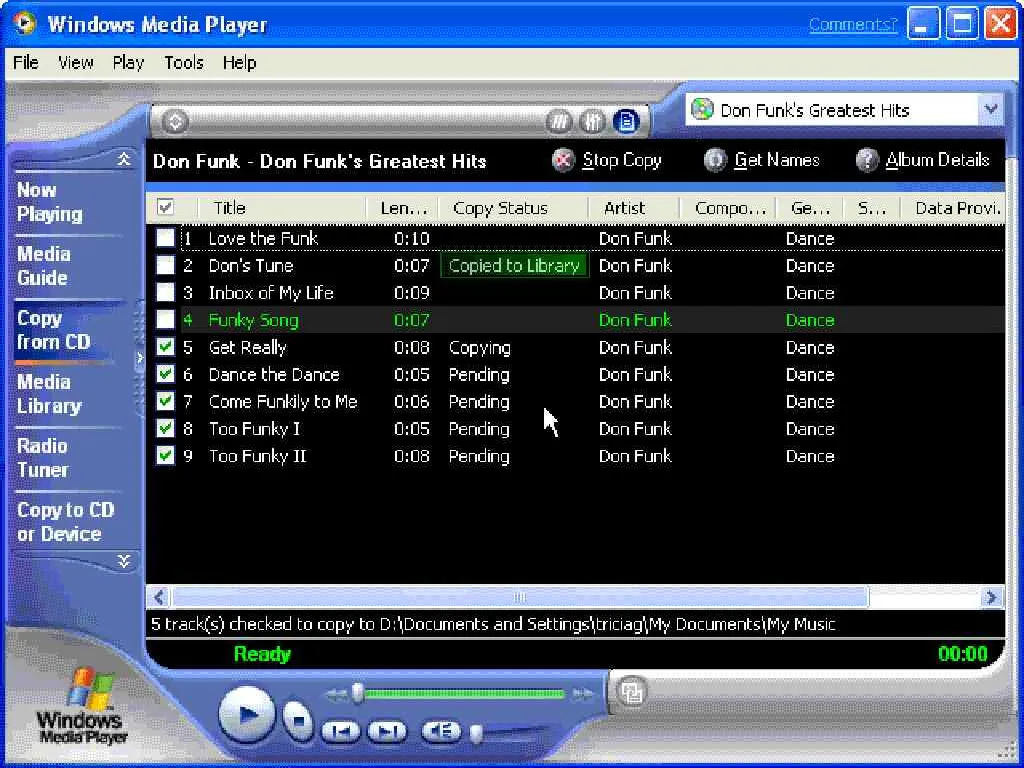Click the Stop Copy red X icon

tap(563, 160)
